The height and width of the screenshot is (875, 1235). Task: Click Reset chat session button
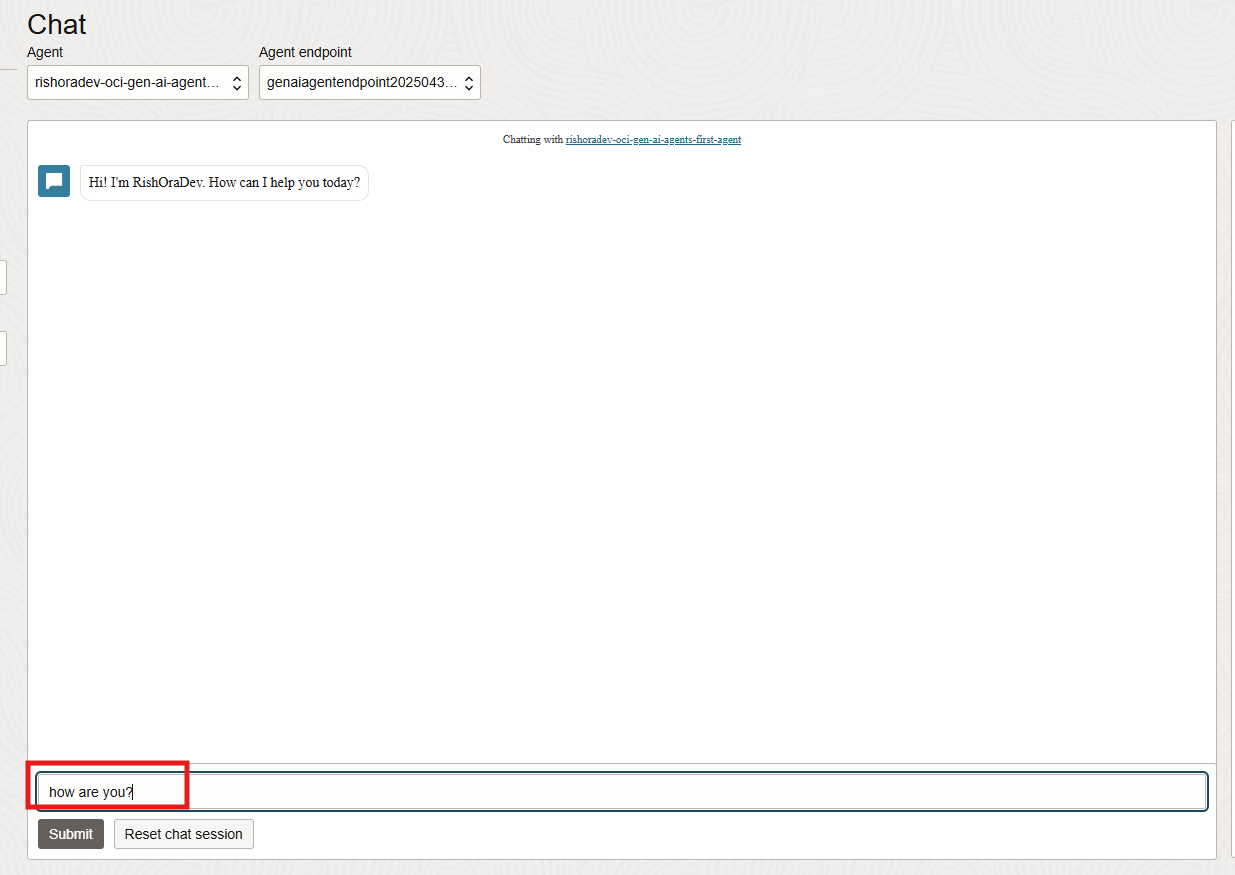(x=183, y=834)
